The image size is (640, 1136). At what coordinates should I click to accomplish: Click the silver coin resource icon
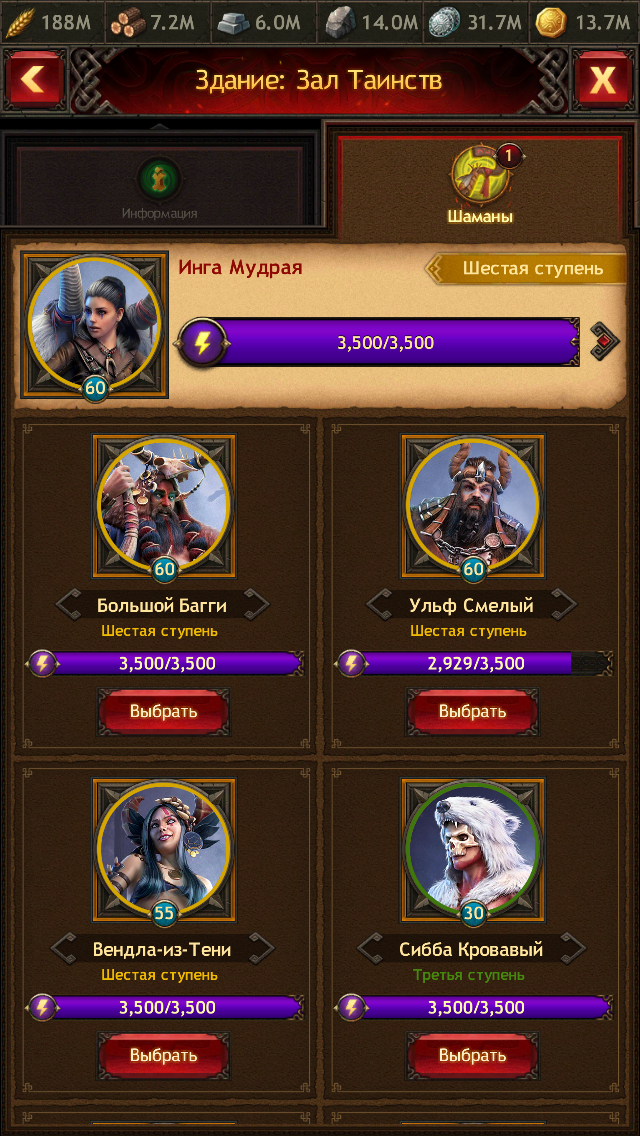click(x=444, y=23)
